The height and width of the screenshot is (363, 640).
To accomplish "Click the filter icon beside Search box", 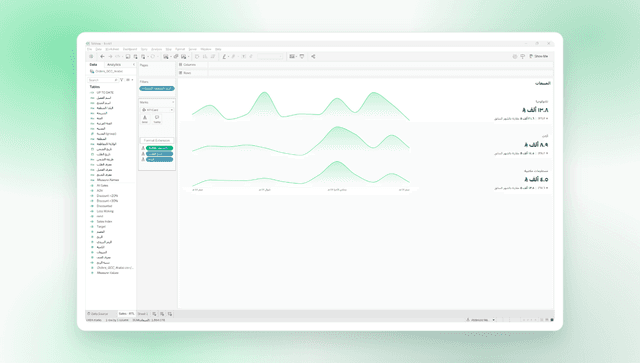I will coord(122,80).
